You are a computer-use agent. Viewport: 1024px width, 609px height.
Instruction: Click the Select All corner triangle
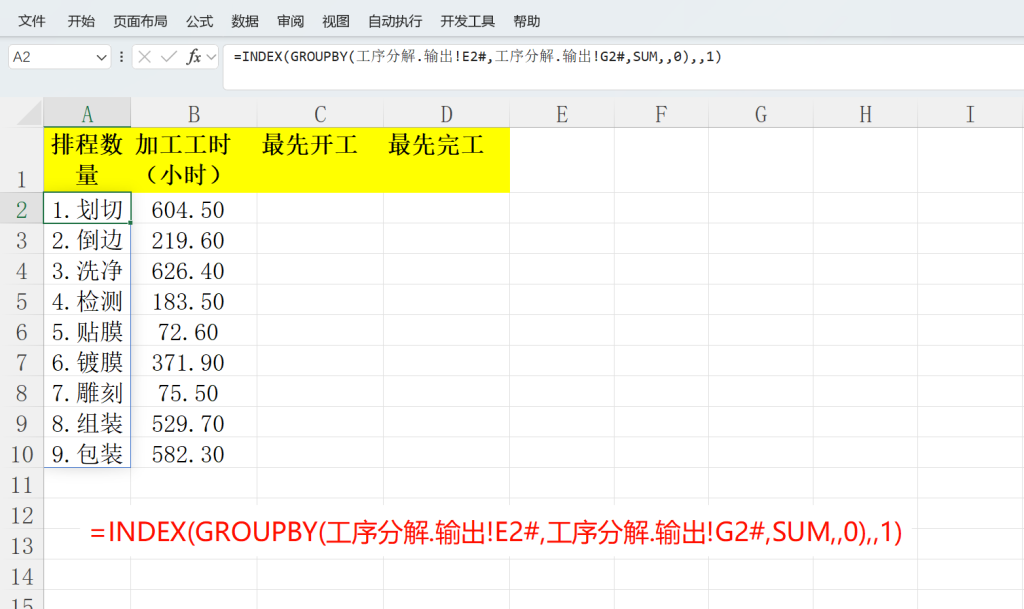point(29,113)
